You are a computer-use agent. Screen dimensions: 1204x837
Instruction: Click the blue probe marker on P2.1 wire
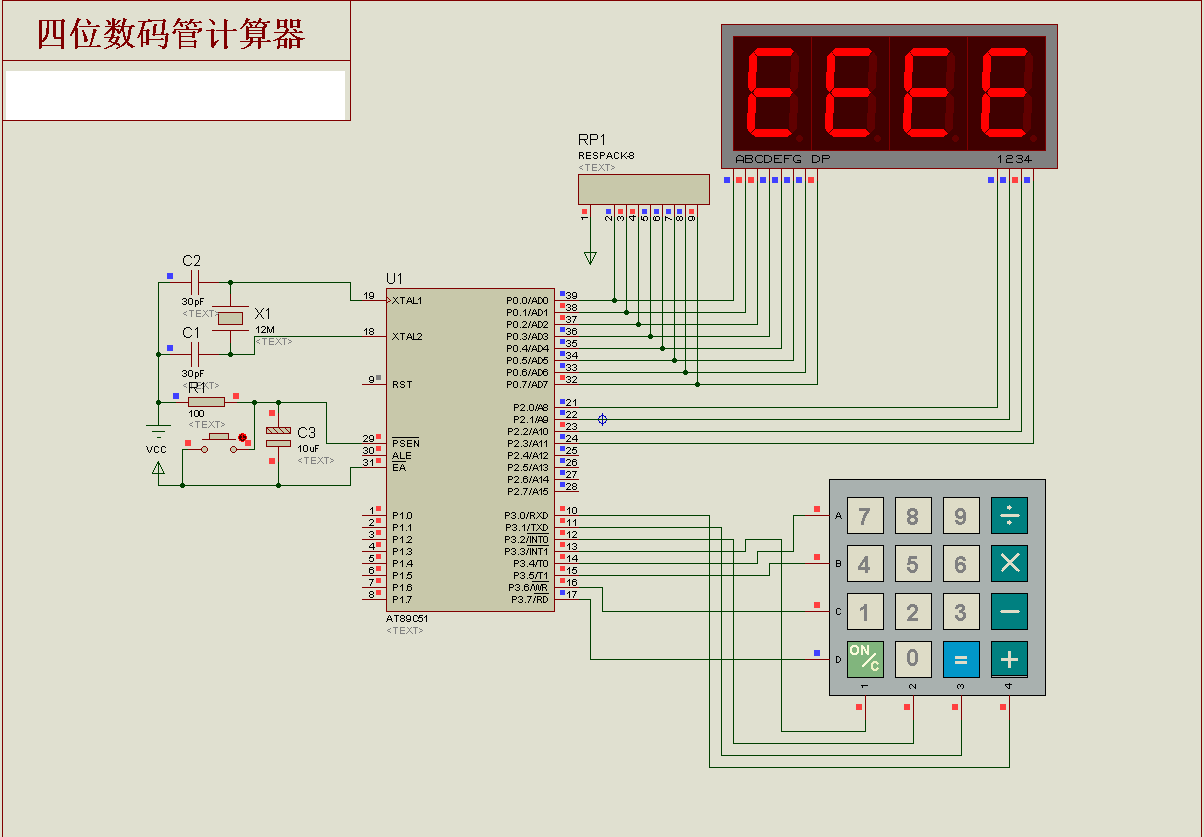[x=602, y=420]
